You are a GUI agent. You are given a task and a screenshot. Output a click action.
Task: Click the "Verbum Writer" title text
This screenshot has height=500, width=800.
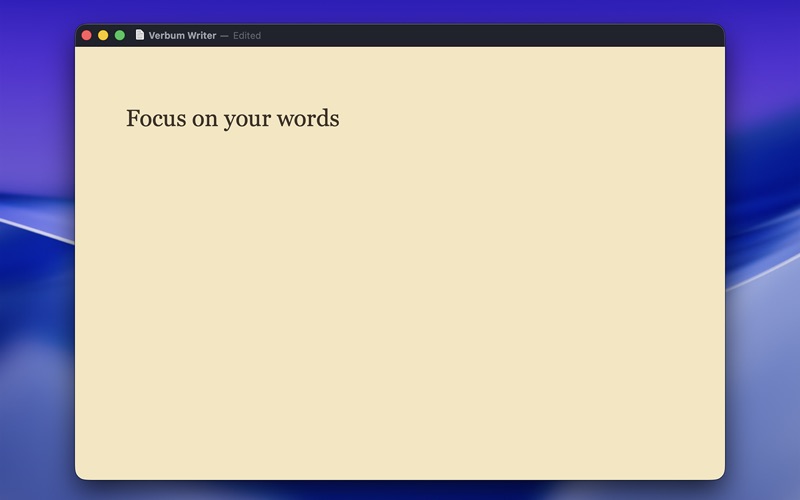pos(182,36)
